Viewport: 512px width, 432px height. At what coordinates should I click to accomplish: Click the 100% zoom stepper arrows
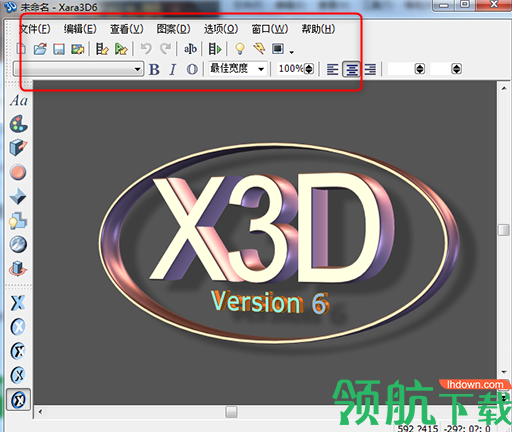[x=309, y=69]
